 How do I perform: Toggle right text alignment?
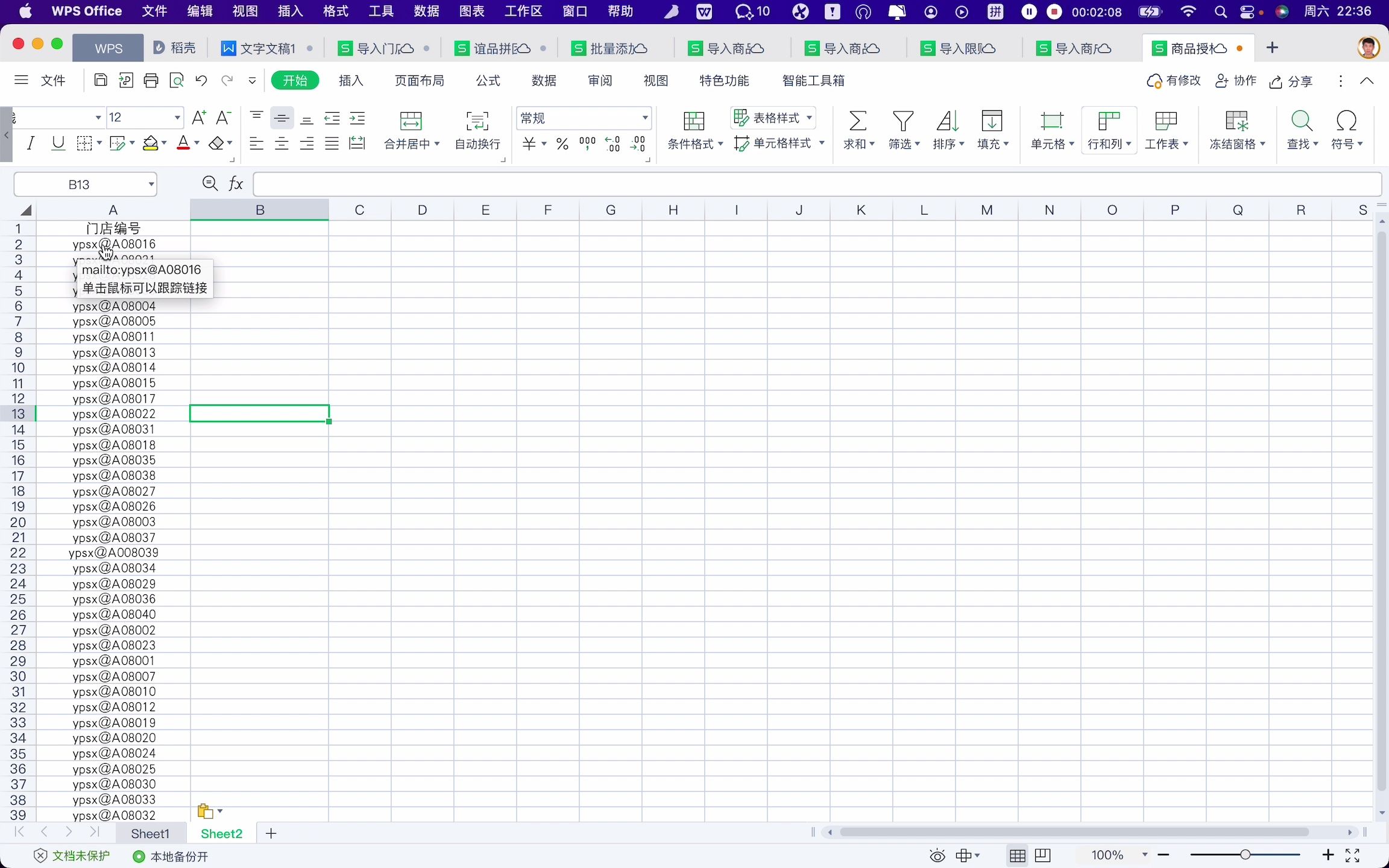coord(307,143)
